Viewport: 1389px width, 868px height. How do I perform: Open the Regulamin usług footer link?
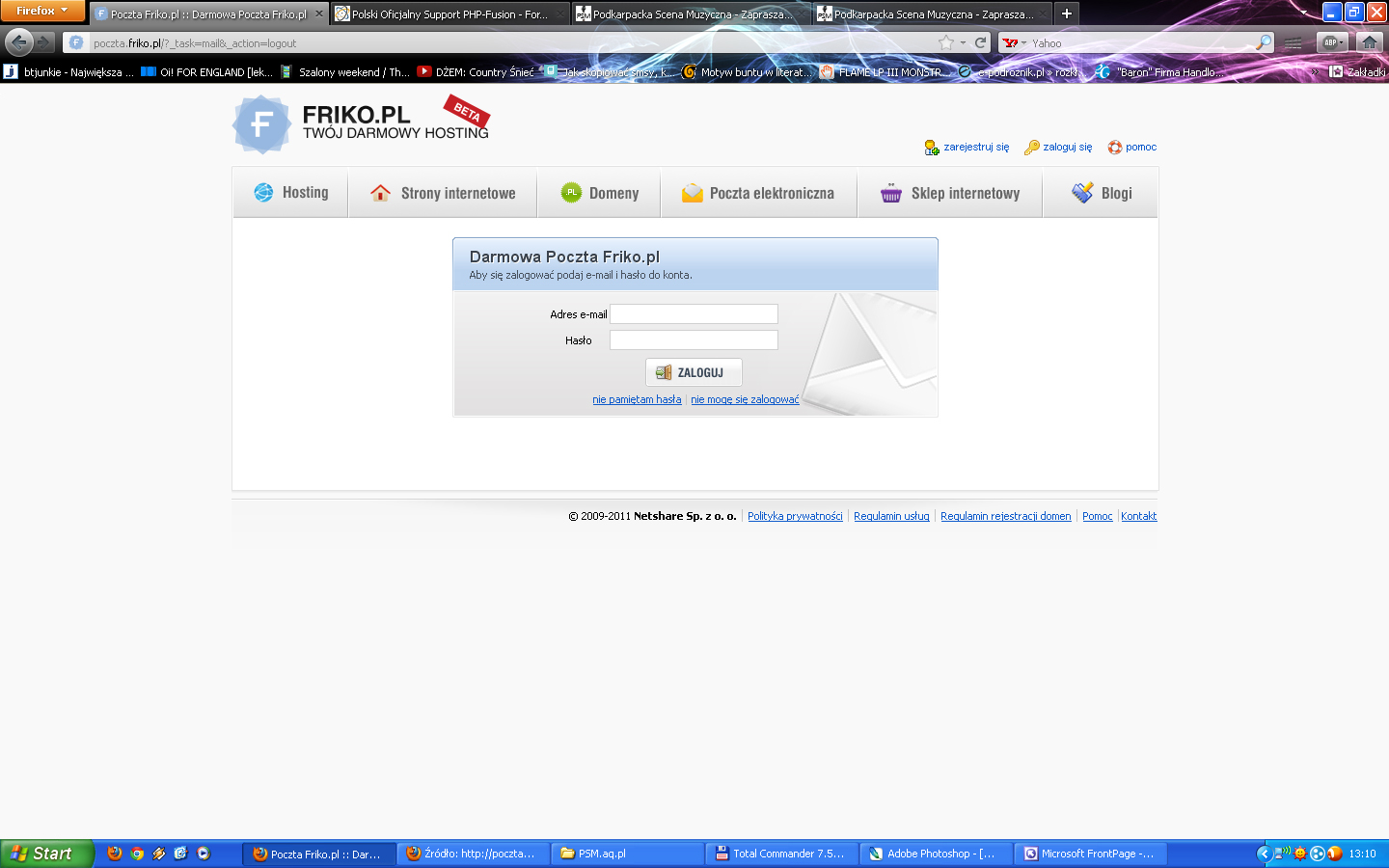click(891, 516)
